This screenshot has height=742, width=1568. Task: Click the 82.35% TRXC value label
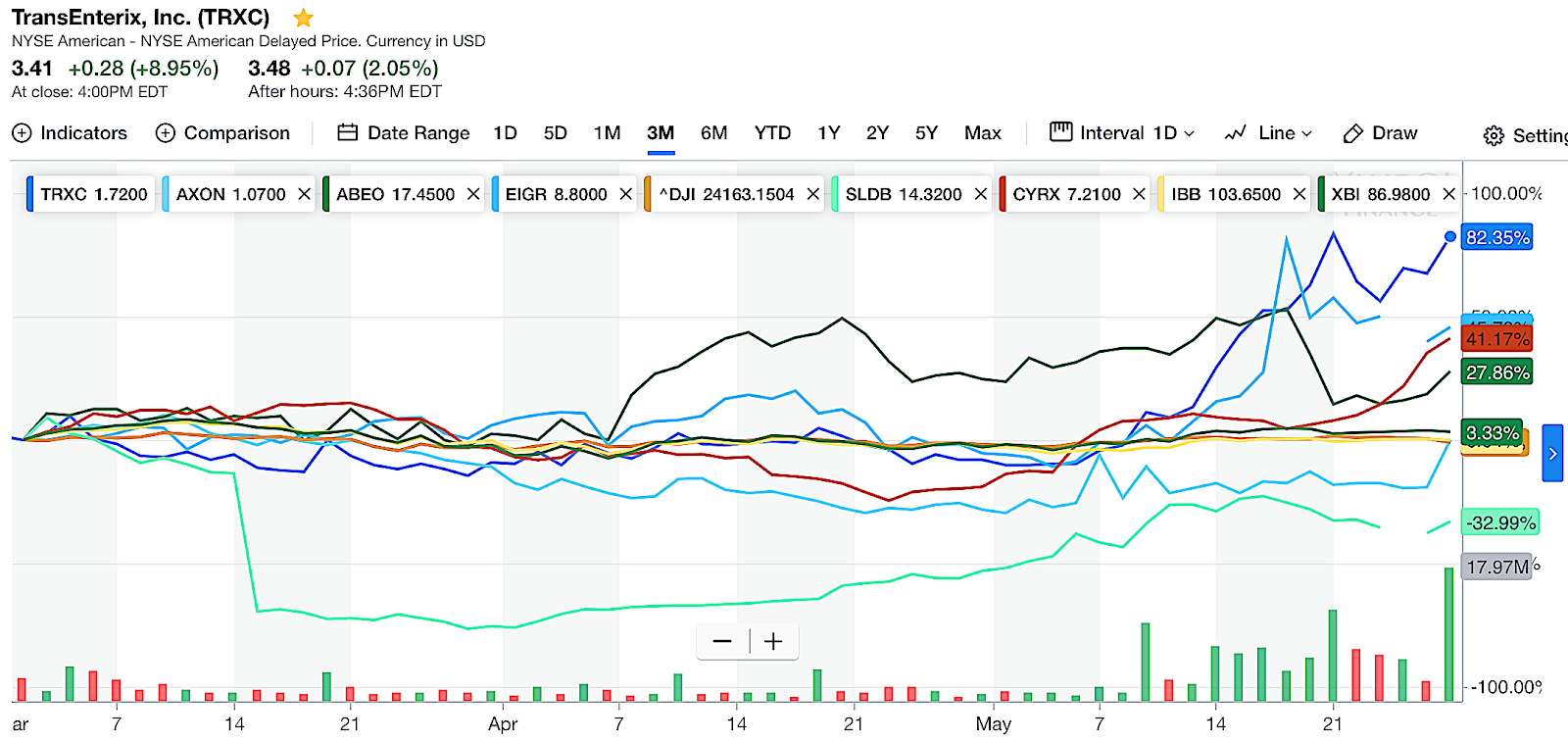click(1496, 237)
